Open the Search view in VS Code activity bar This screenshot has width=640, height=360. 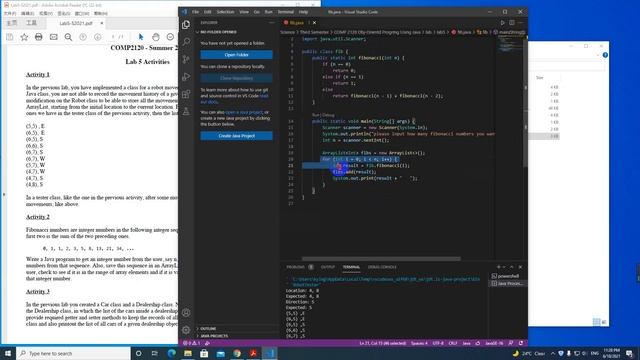[186, 42]
